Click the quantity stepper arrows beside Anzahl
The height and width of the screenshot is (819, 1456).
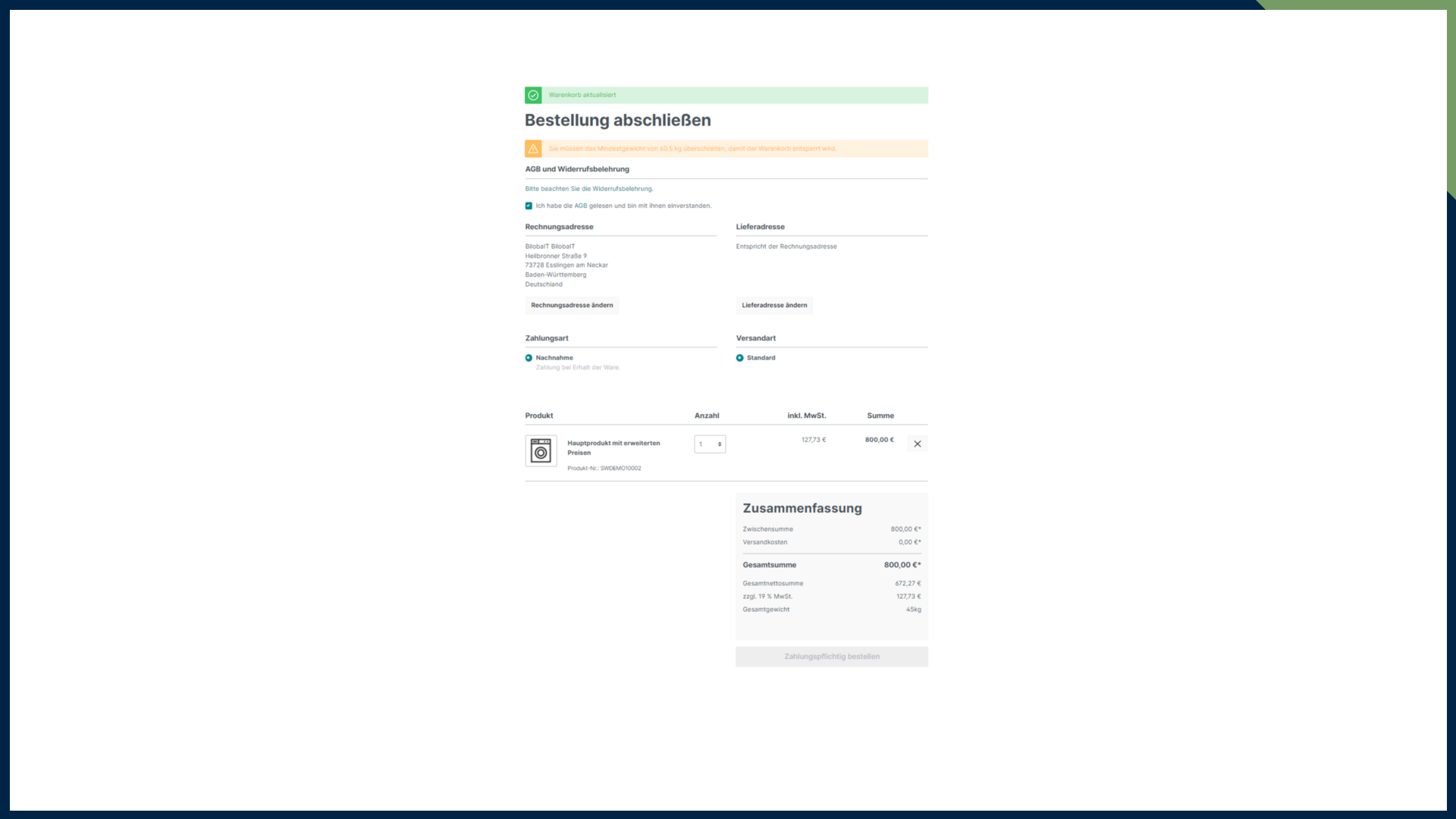(x=719, y=444)
